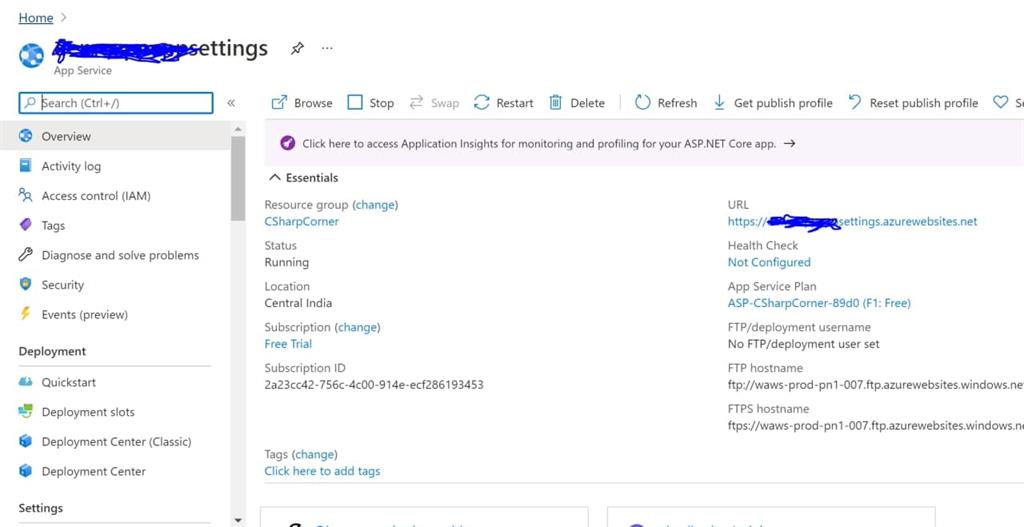Open the more options ellipsis

pyautogui.click(x=327, y=48)
